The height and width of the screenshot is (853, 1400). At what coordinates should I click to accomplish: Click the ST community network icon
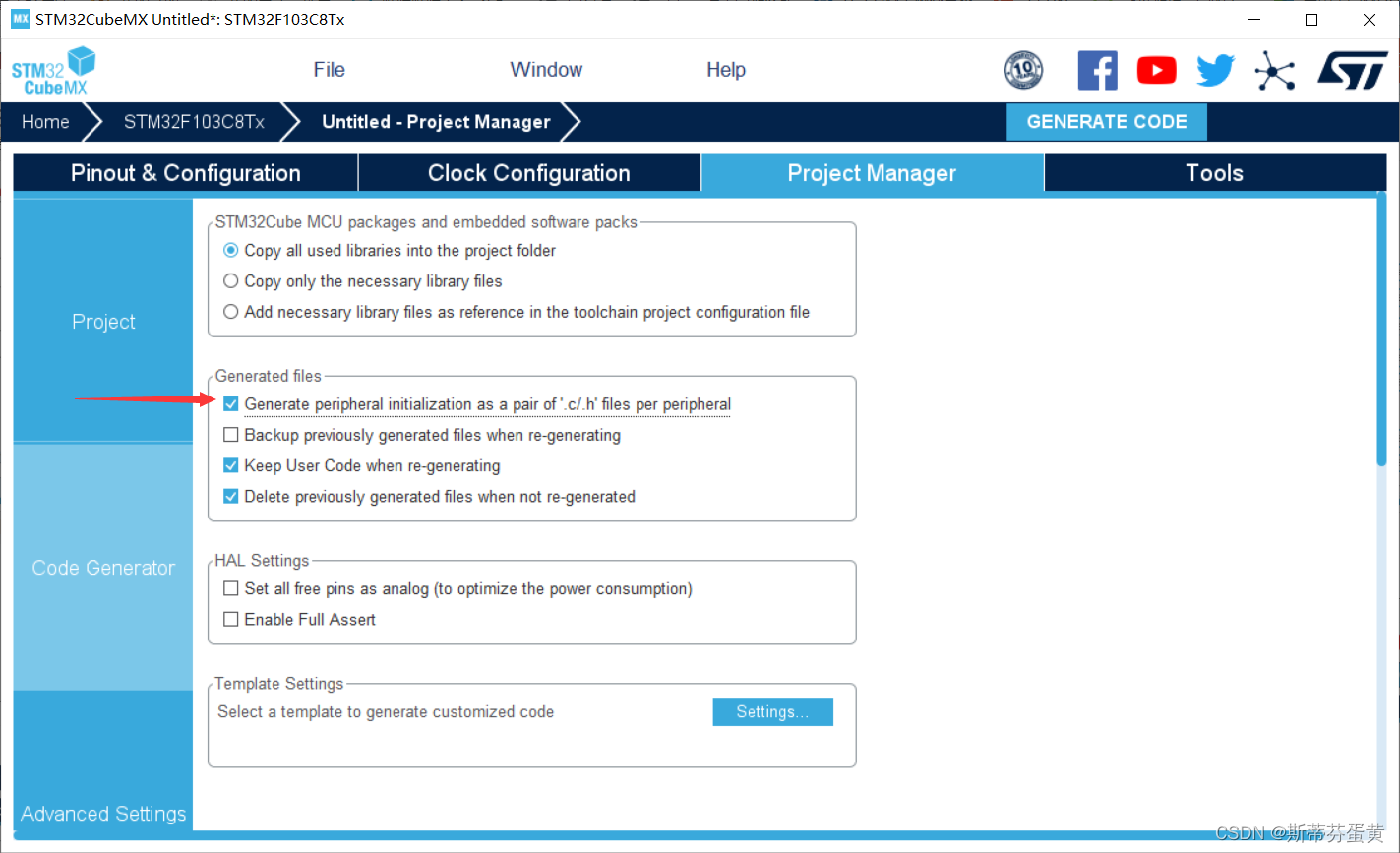coord(1274,71)
